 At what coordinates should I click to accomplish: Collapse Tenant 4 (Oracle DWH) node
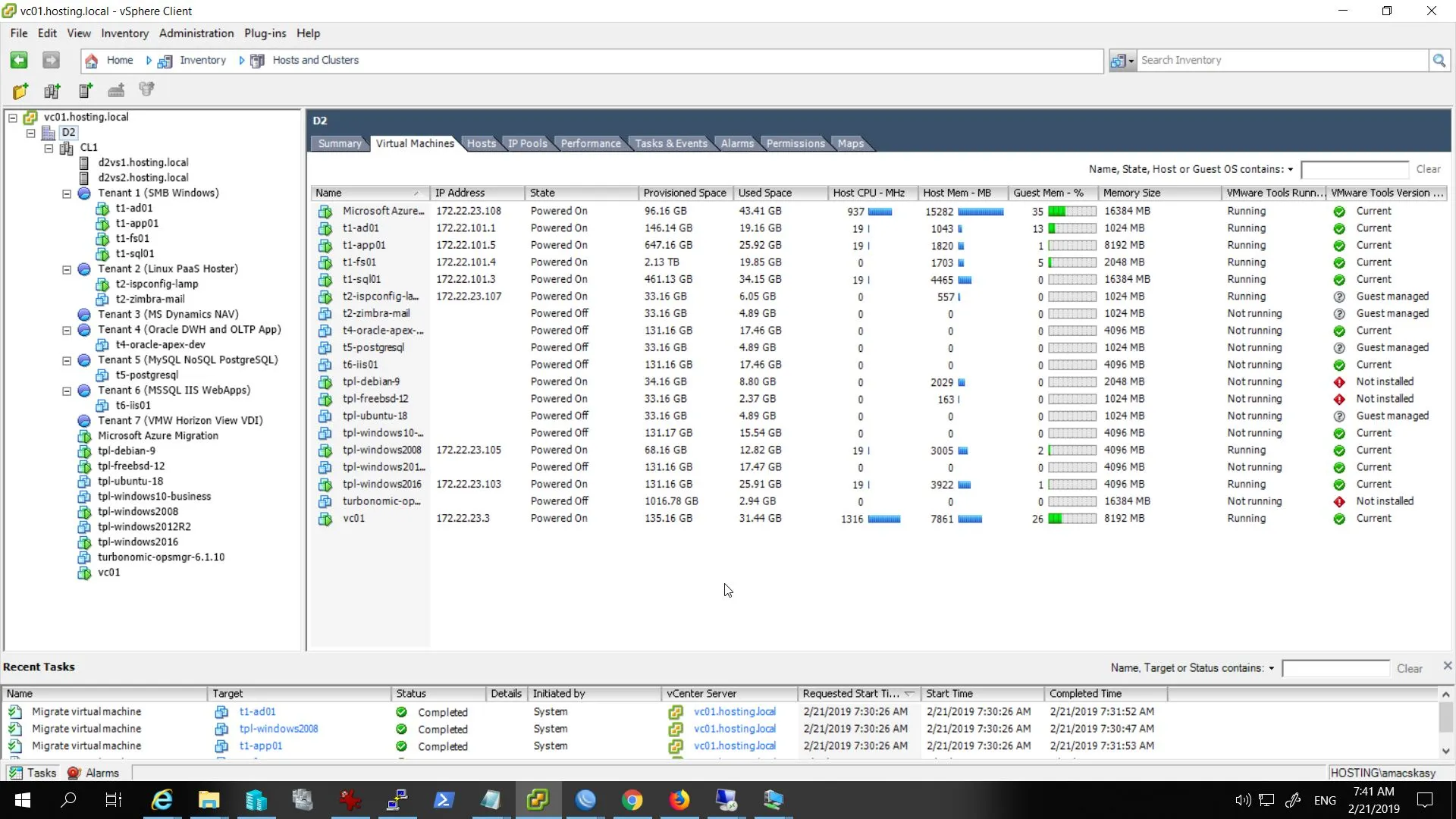point(67,330)
